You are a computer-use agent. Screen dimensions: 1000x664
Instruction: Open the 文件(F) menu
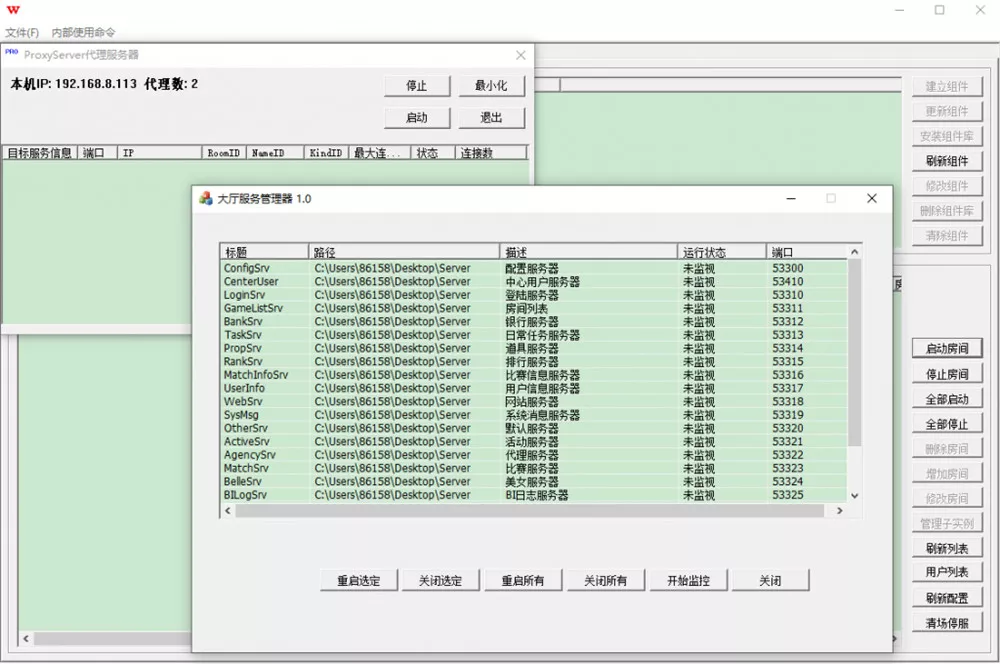tap(20, 32)
